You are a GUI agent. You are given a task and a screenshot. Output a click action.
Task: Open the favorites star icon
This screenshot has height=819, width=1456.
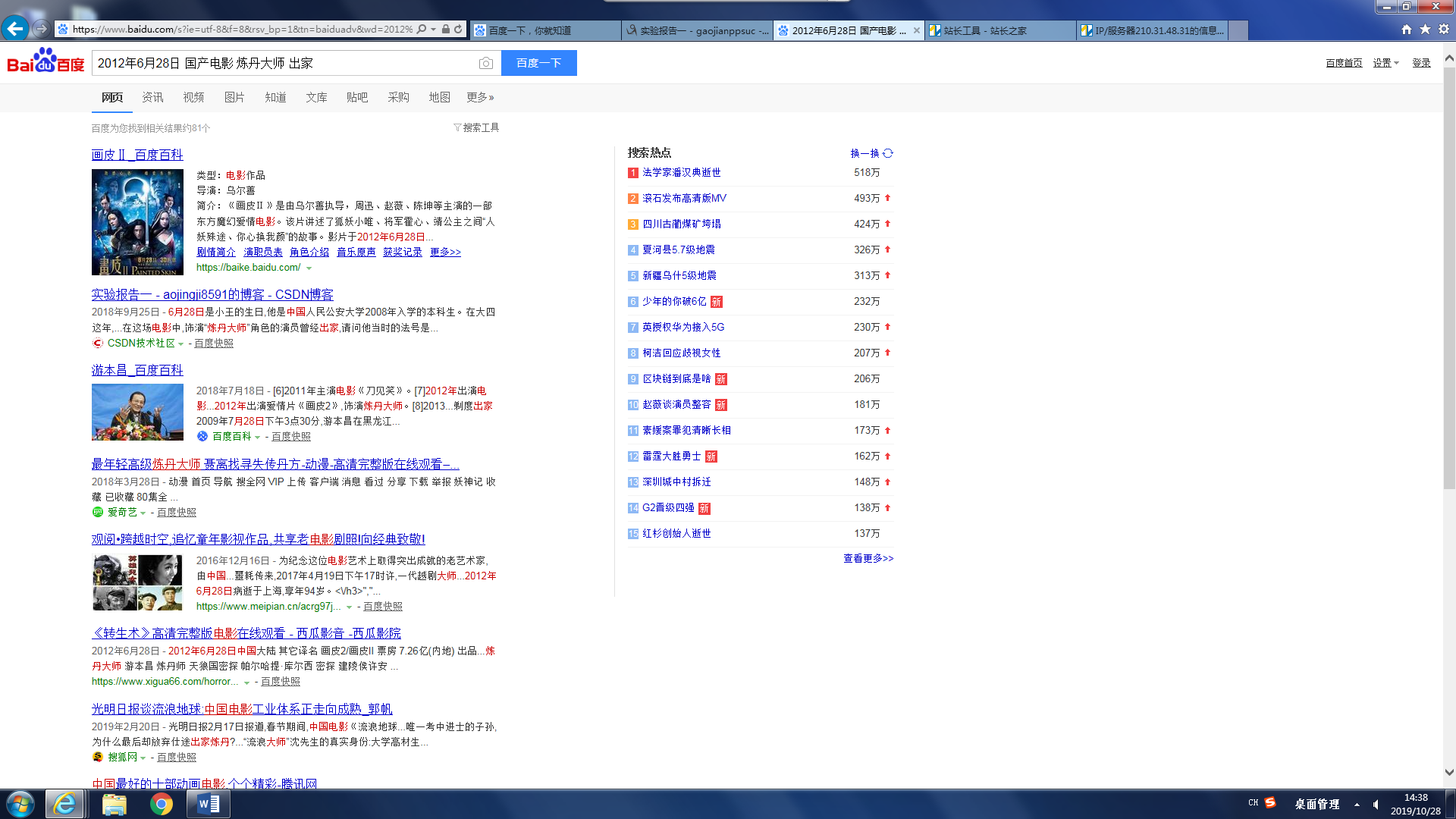coord(1425,30)
